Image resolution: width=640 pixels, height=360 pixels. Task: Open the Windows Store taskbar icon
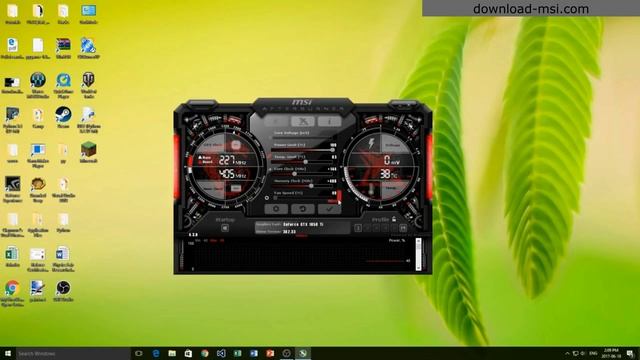point(188,353)
